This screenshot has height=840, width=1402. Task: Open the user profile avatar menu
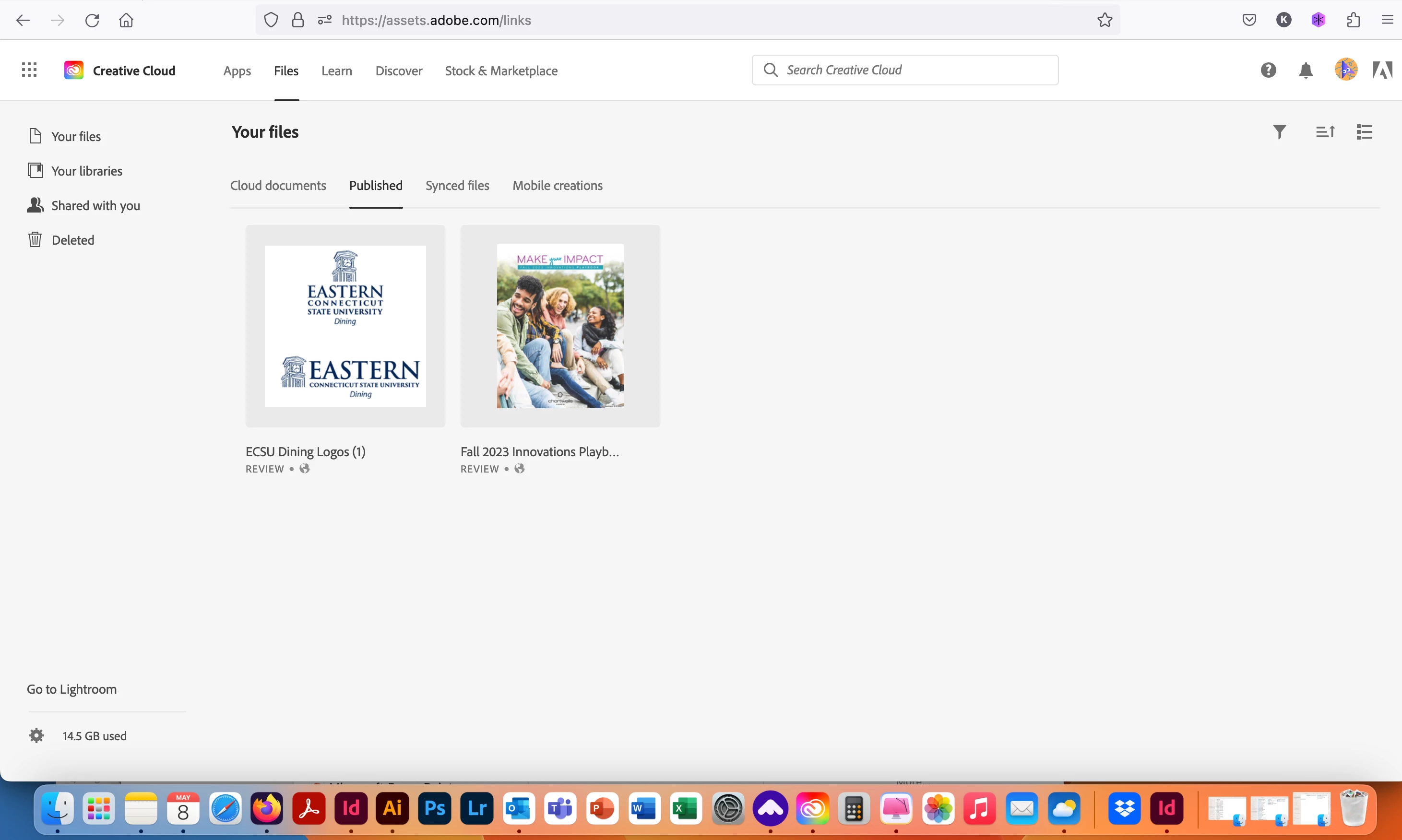[x=1345, y=70]
